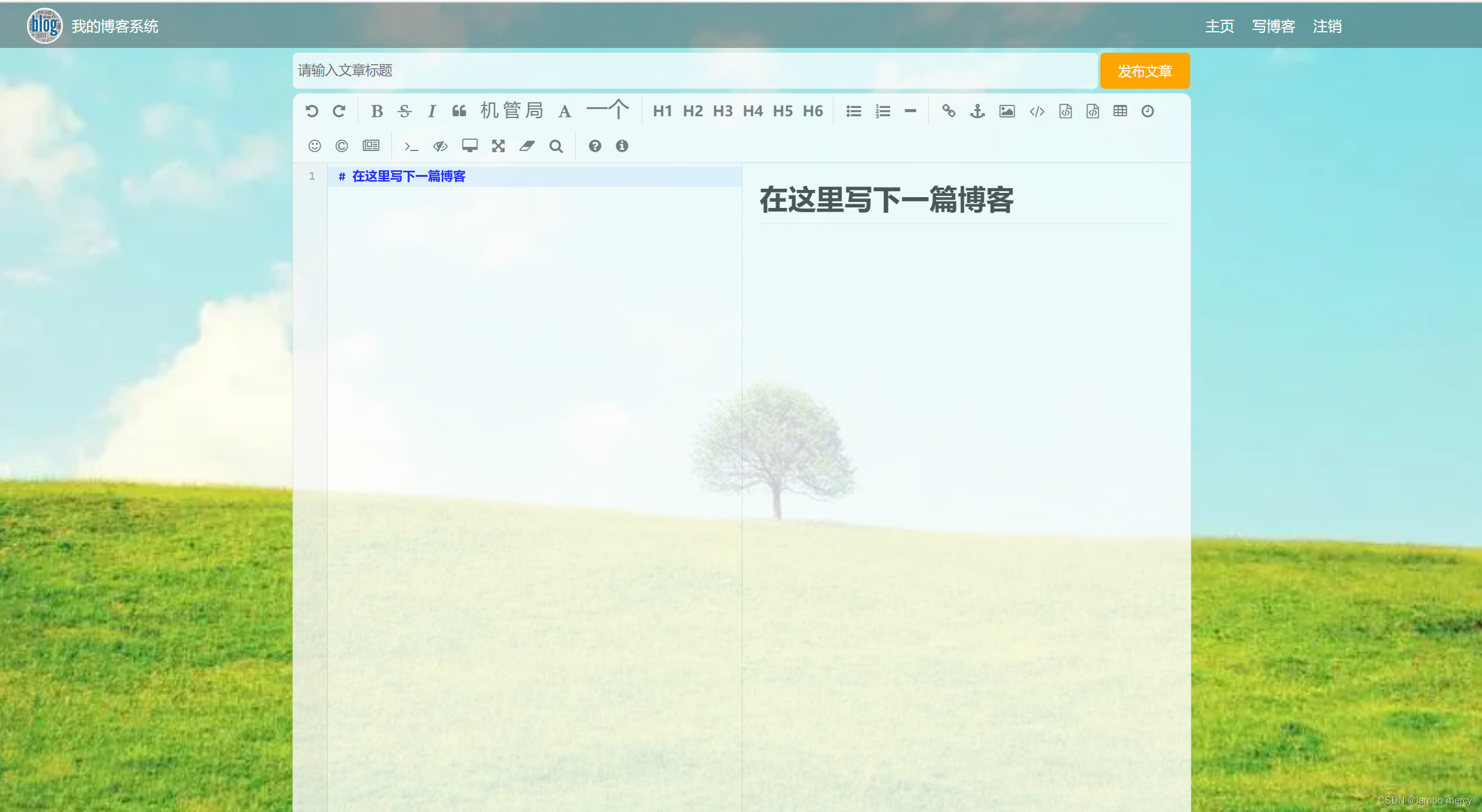Screen dimensions: 1482x812
Task: Insert an unordered list
Action: (x=853, y=110)
